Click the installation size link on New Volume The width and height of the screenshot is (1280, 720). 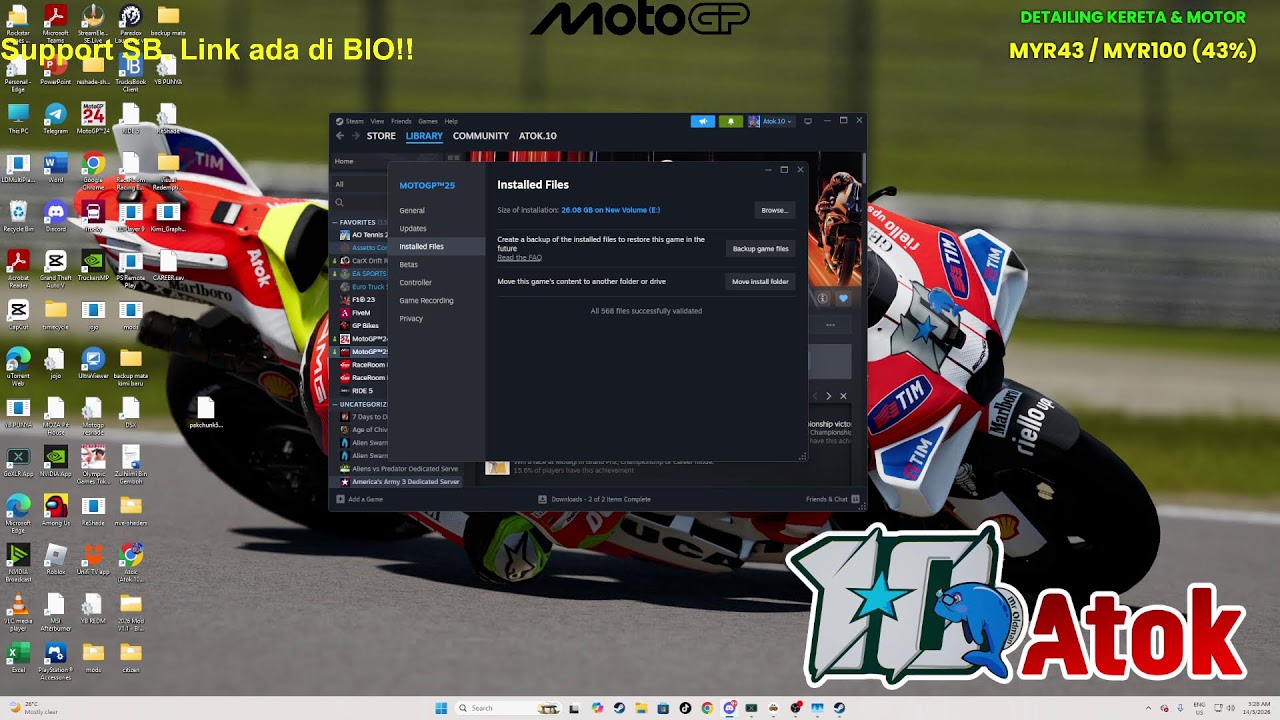(x=610, y=210)
